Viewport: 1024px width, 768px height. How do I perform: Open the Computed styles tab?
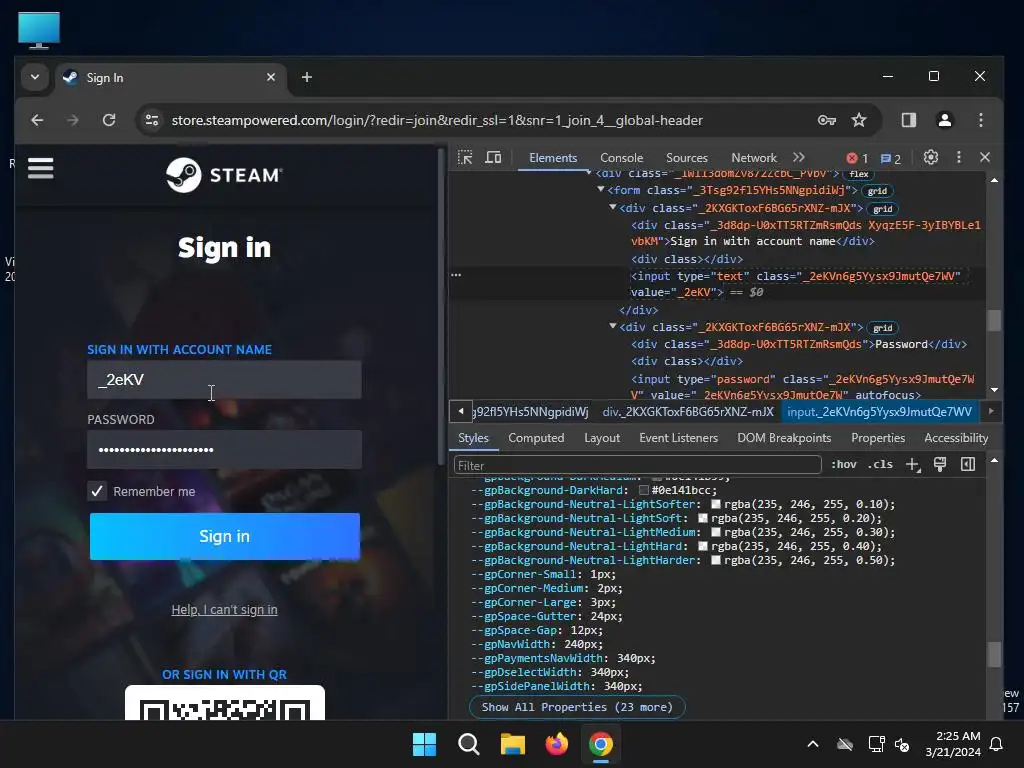[536, 438]
